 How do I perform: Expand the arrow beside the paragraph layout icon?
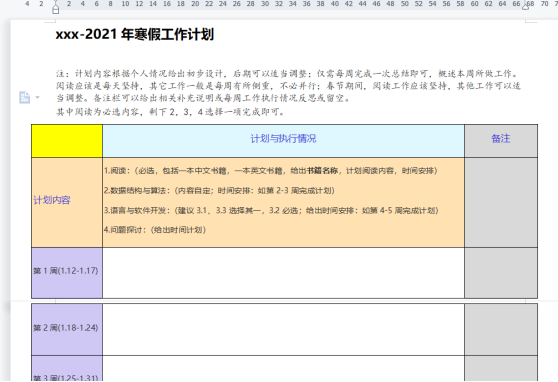pos(37,97)
